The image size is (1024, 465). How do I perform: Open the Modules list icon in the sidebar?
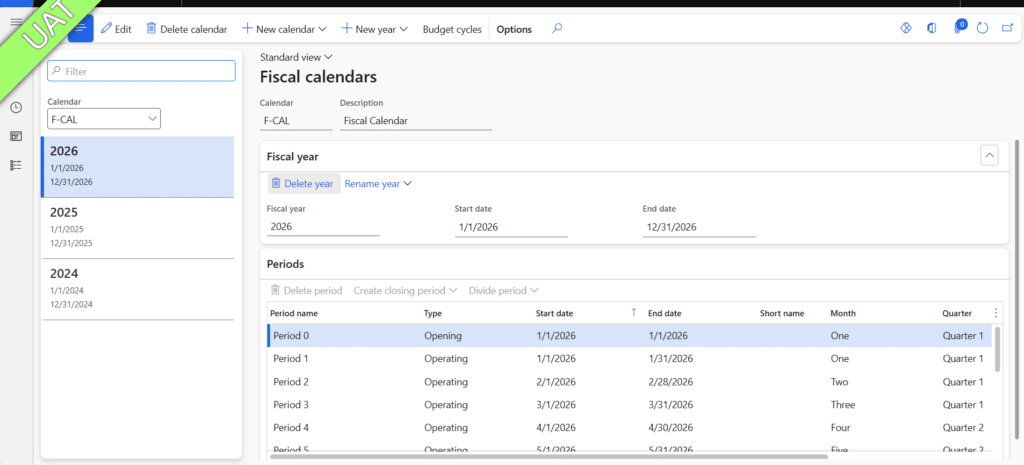click(16, 165)
